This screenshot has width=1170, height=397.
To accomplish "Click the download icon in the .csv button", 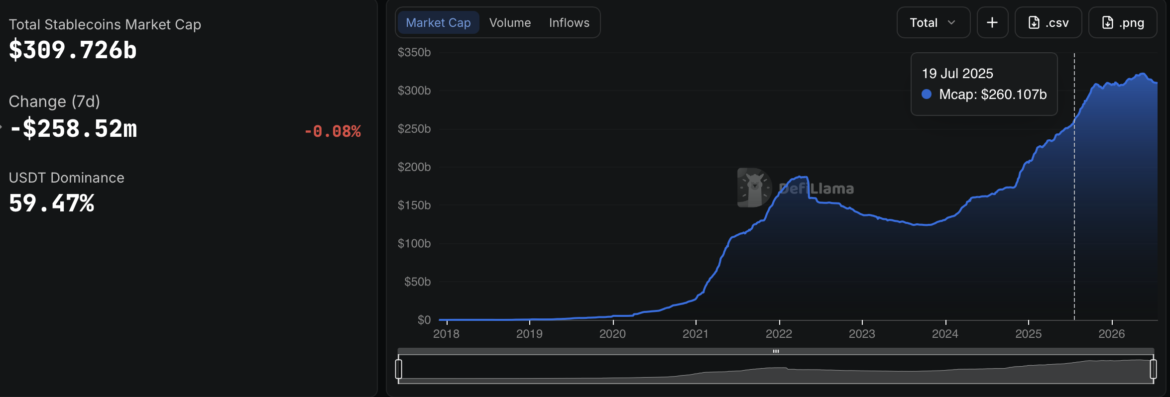I will pos(1033,22).
